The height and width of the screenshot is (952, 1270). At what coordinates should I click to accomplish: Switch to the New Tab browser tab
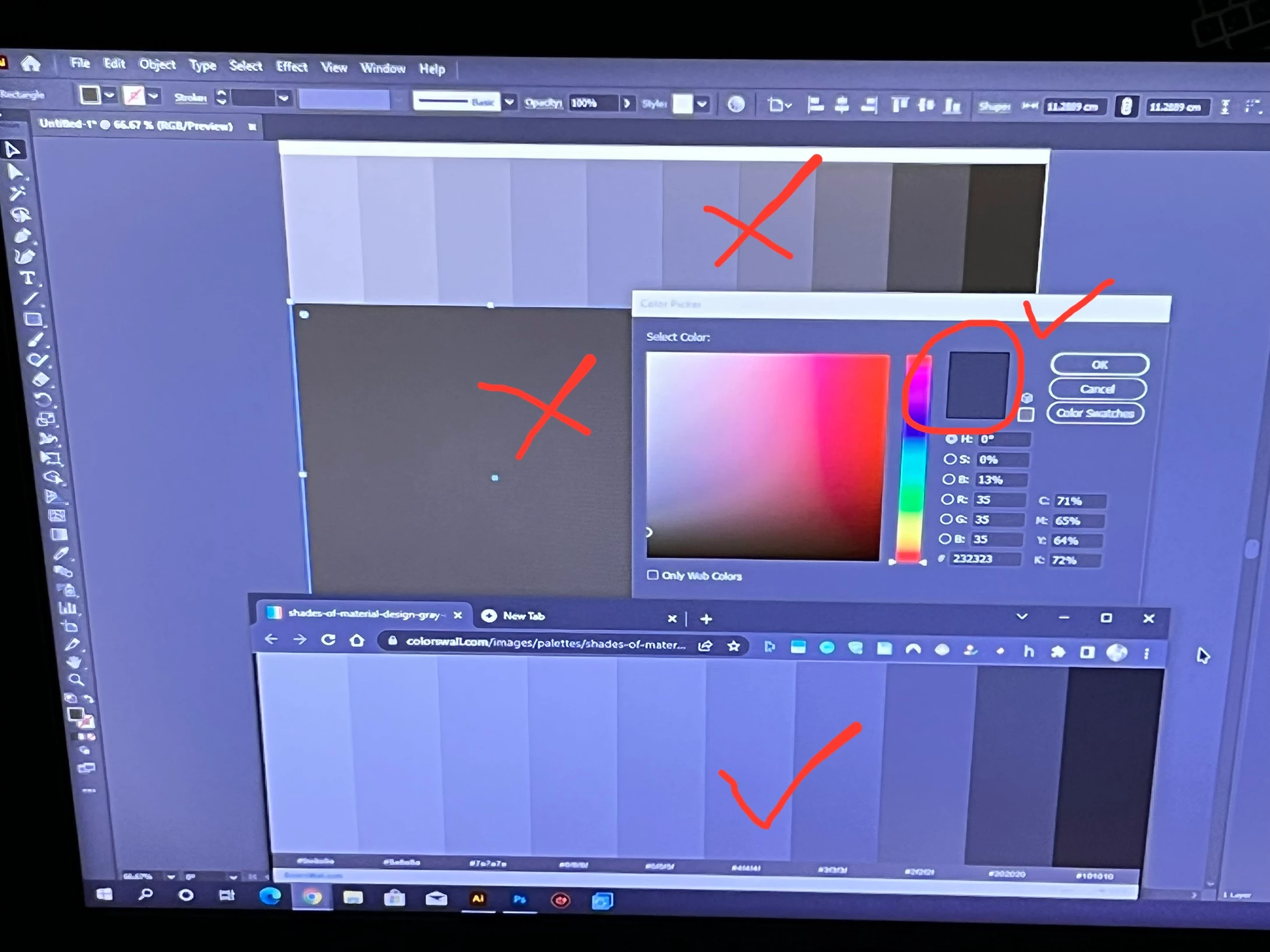pyautogui.click(x=523, y=616)
